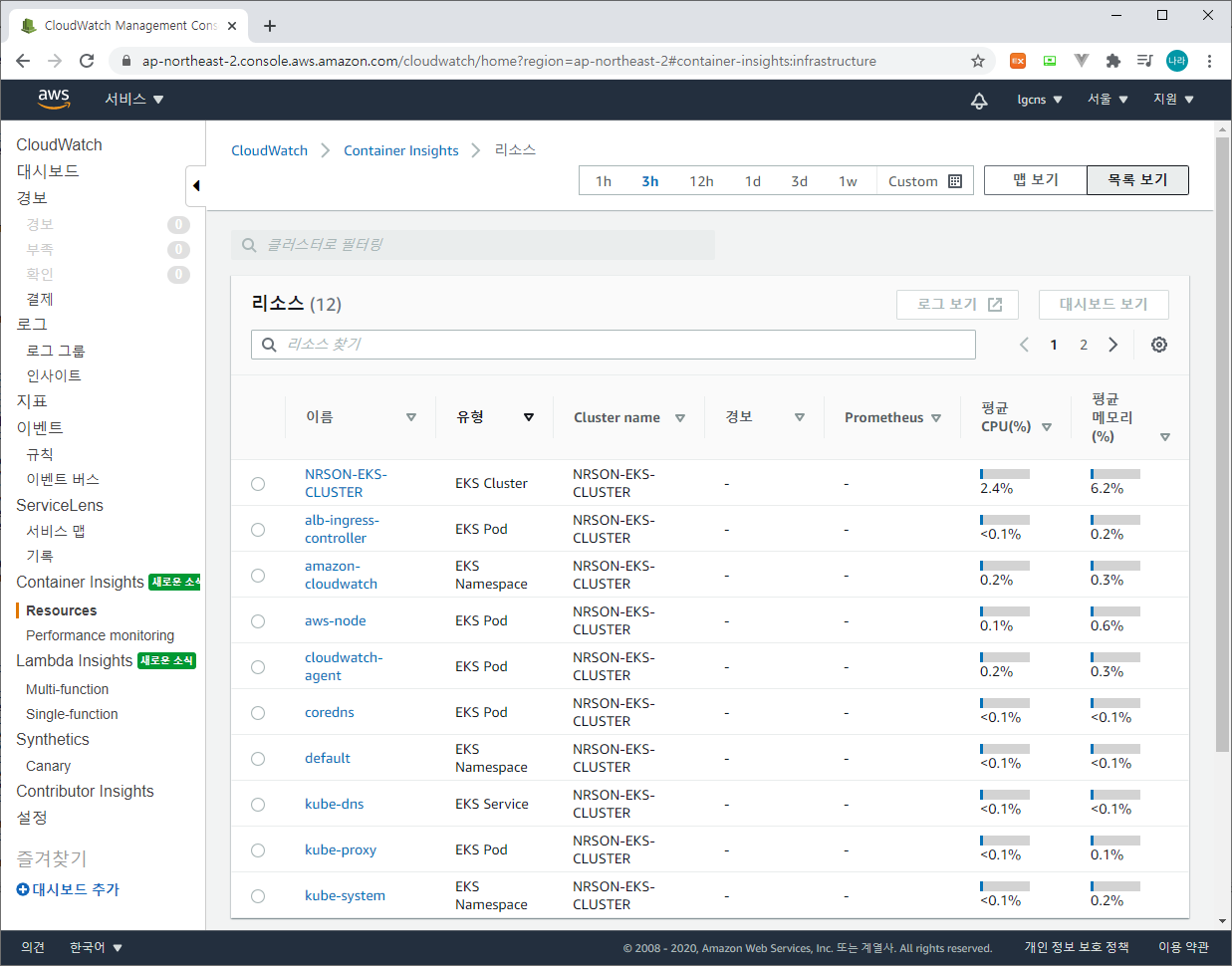
Task: Select the 12h time range
Action: pos(701,181)
